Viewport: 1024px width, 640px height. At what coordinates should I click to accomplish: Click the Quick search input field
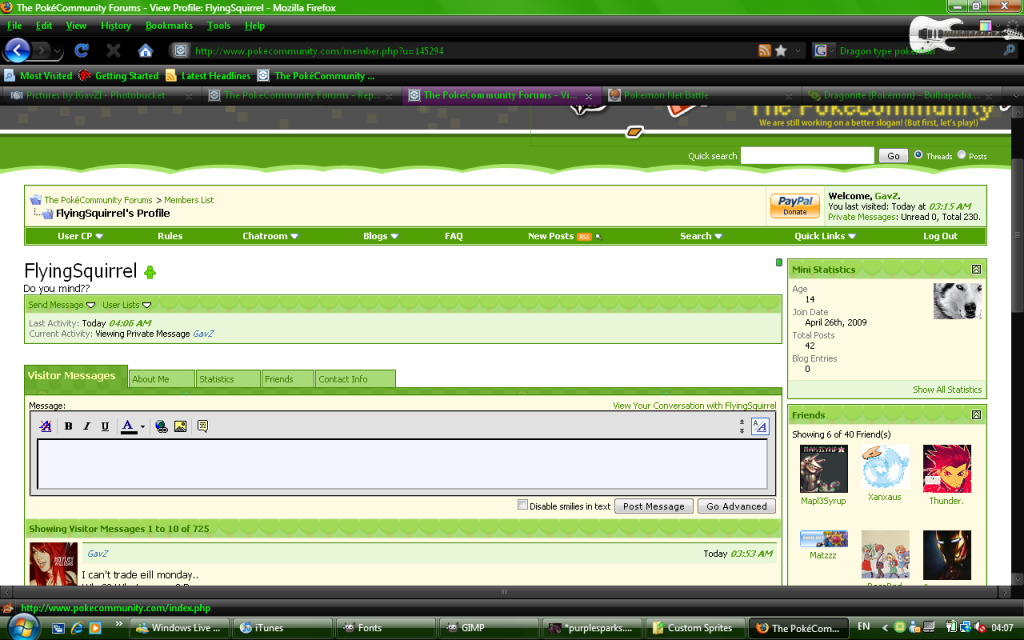click(x=807, y=156)
